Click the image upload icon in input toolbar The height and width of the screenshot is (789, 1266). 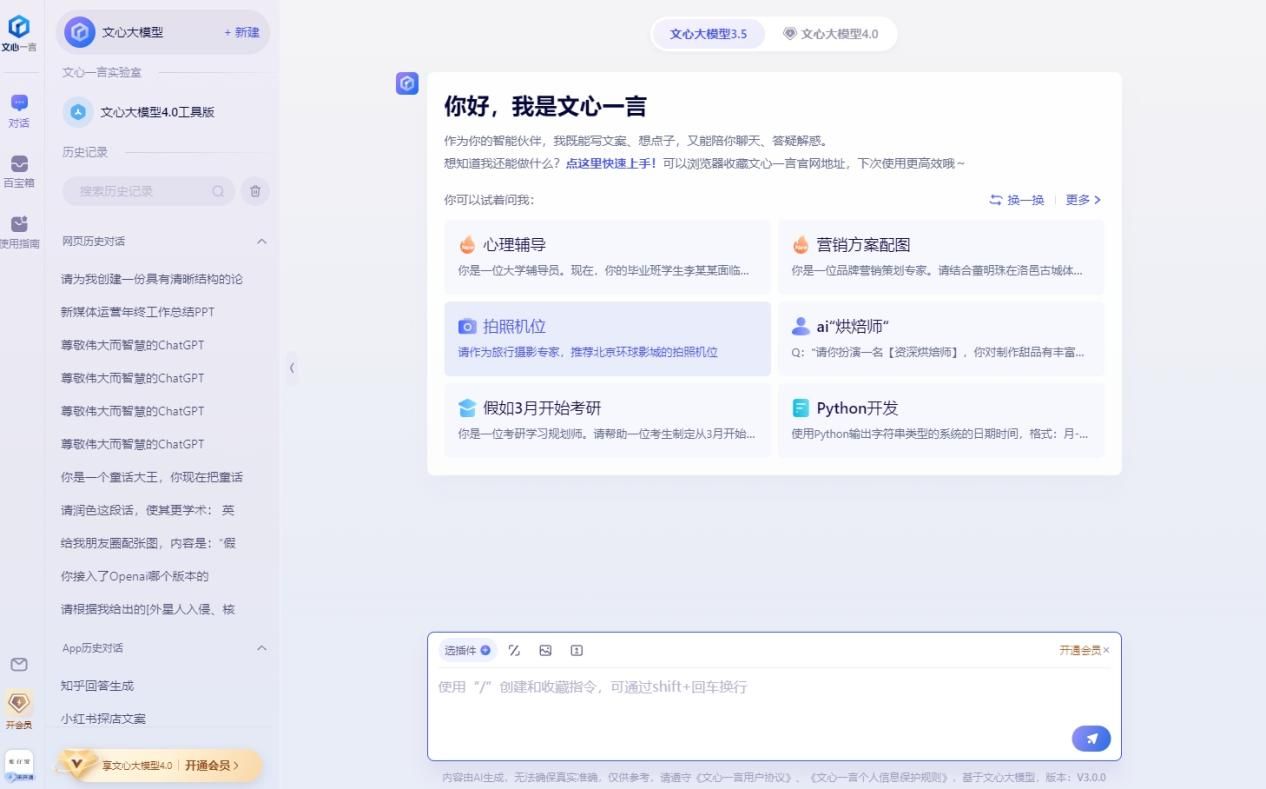click(545, 650)
